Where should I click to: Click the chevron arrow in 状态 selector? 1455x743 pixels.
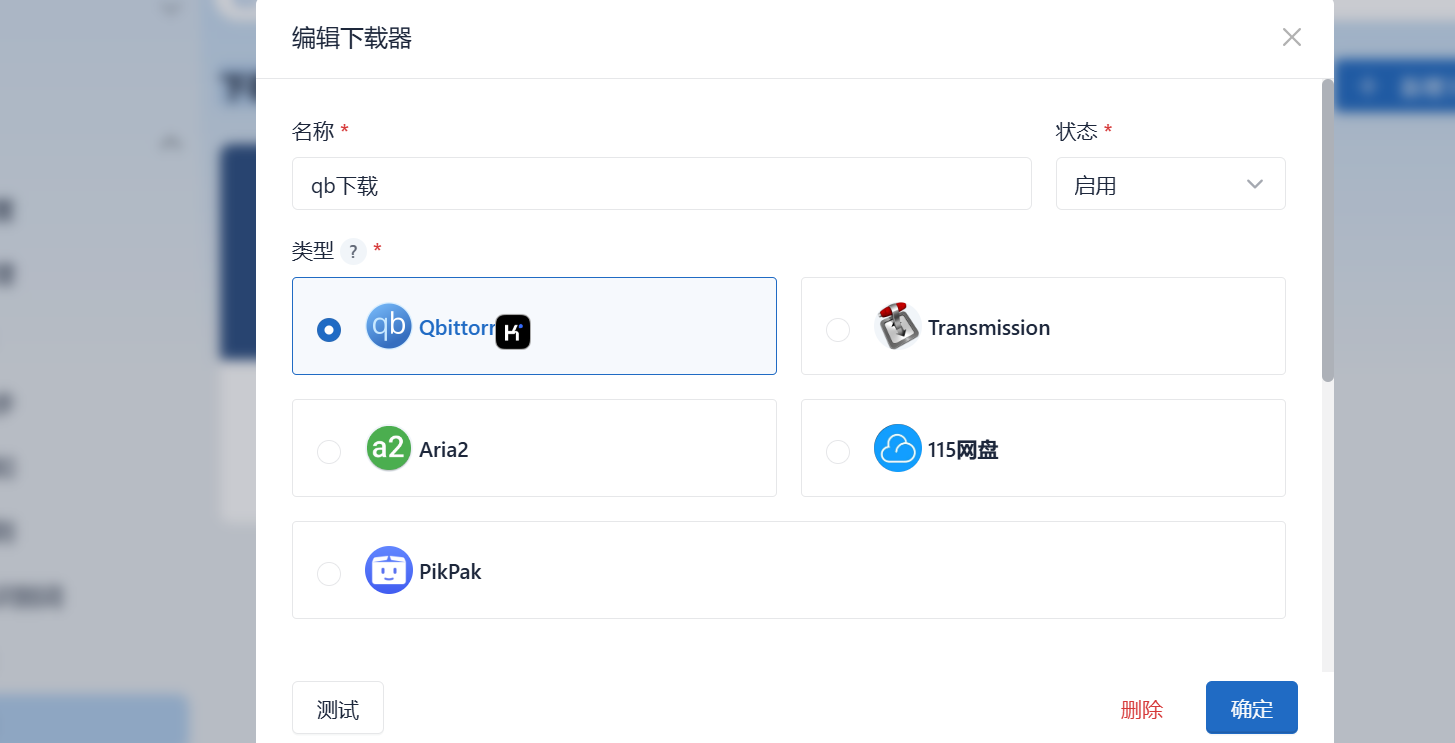(1255, 184)
